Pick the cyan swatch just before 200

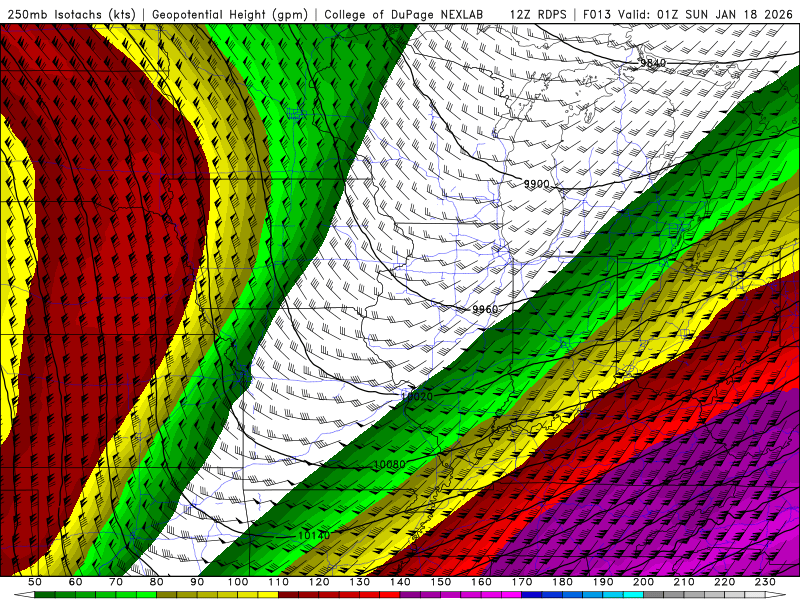coord(633,595)
